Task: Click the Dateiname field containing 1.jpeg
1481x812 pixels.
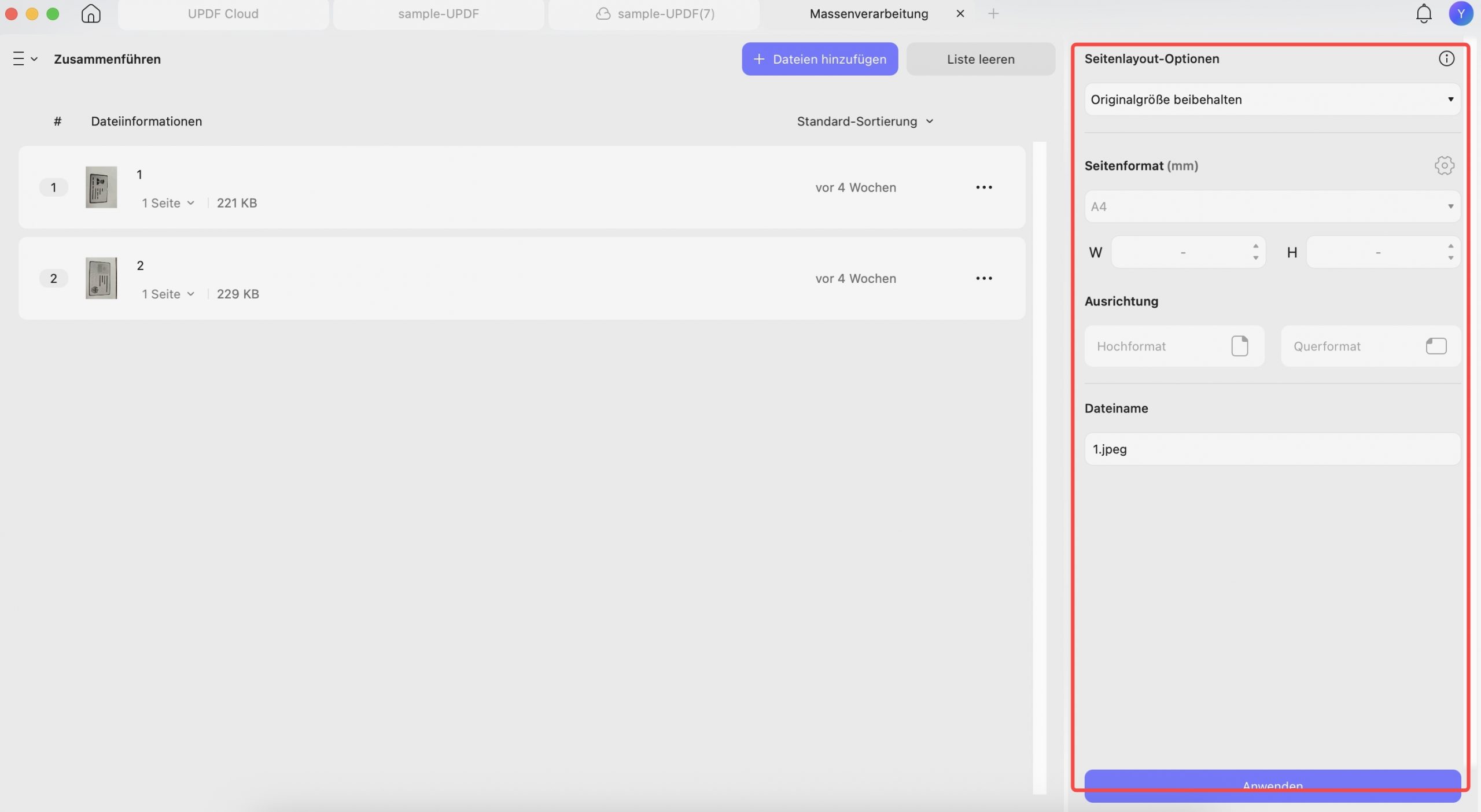Action: point(1272,449)
